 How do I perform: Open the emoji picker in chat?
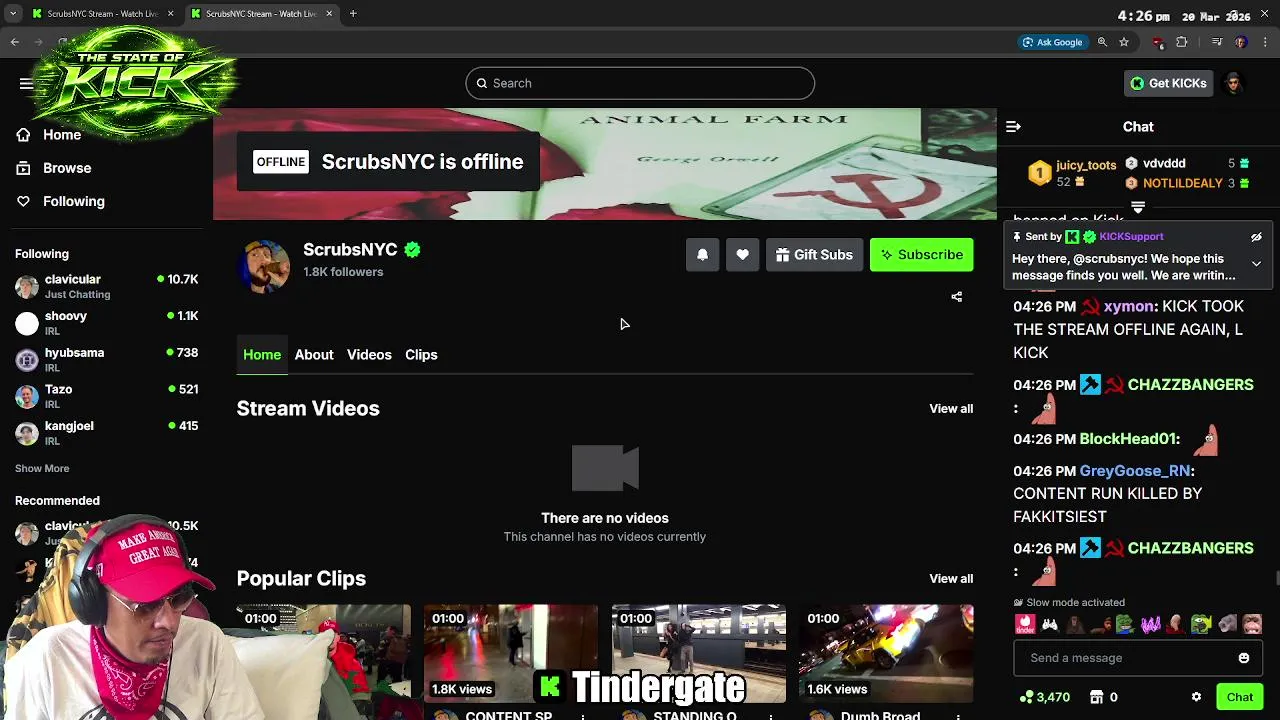1244,658
